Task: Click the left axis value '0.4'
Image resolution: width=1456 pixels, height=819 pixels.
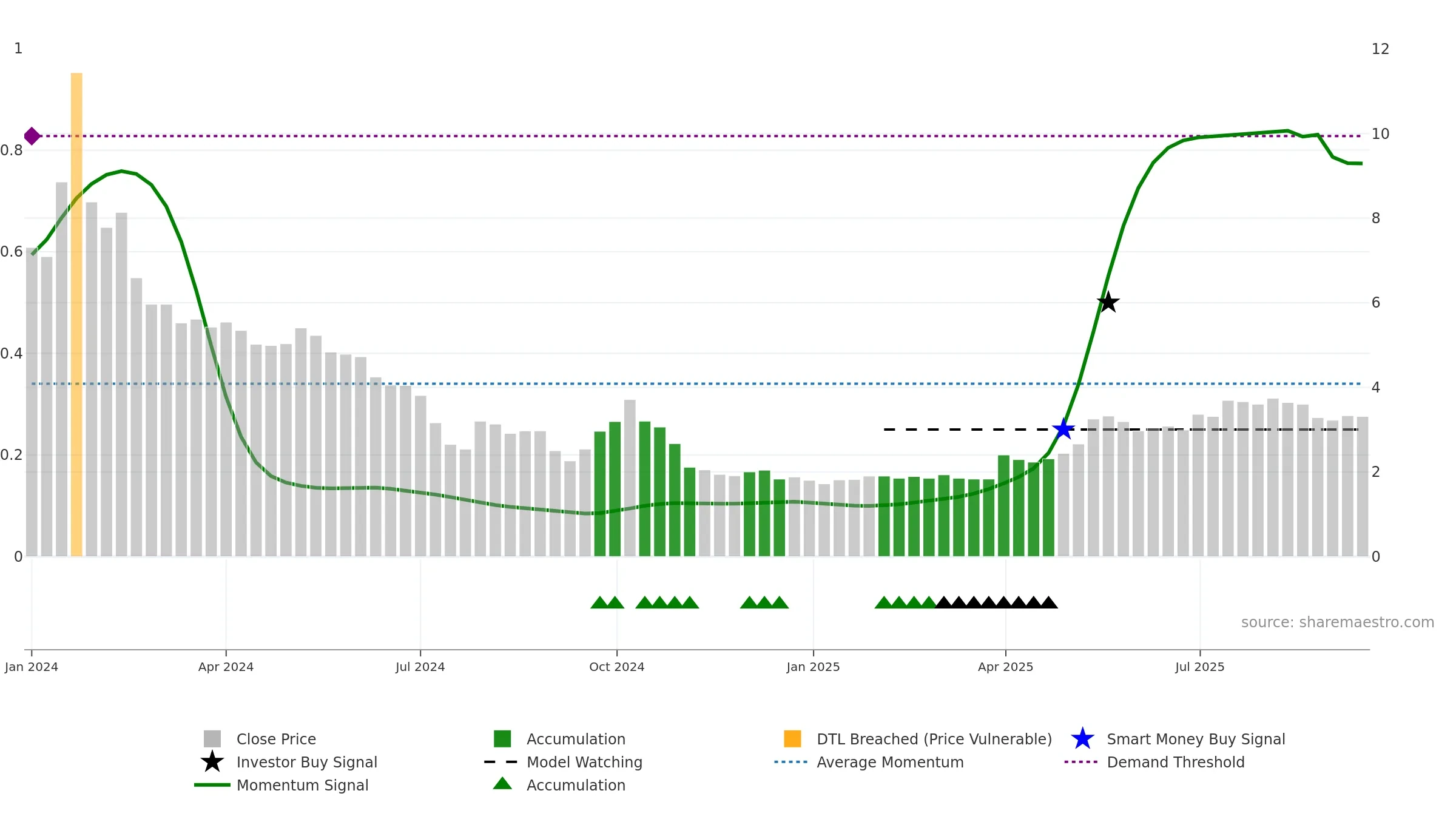Action: click(11, 354)
